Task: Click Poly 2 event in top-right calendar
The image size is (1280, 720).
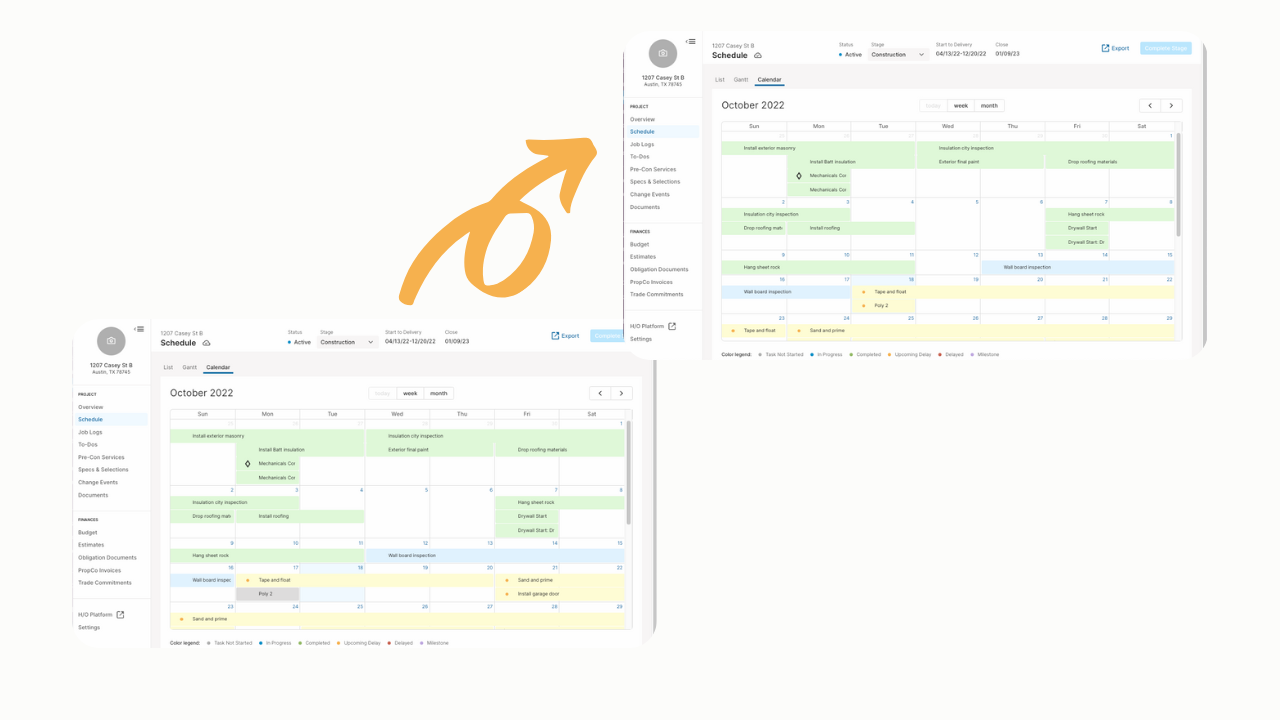Action: click(x=883, y=305)
